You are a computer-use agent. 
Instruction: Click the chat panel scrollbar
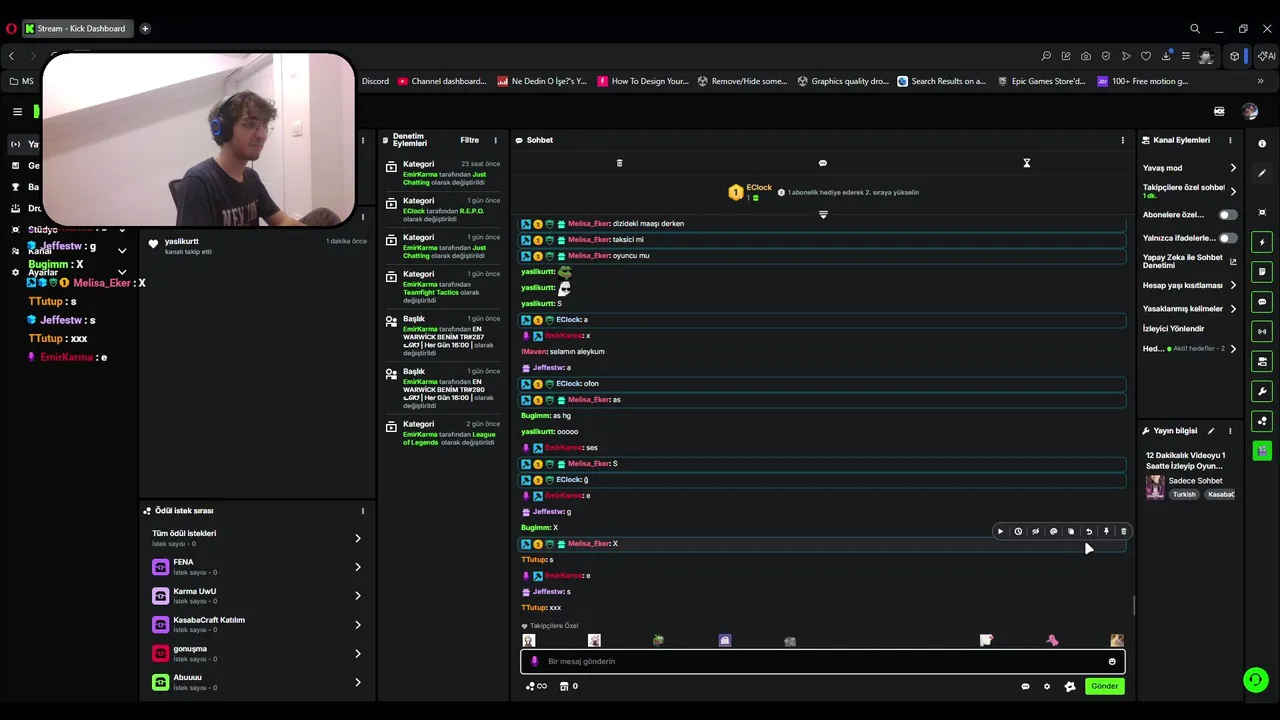coord(1133,605)
